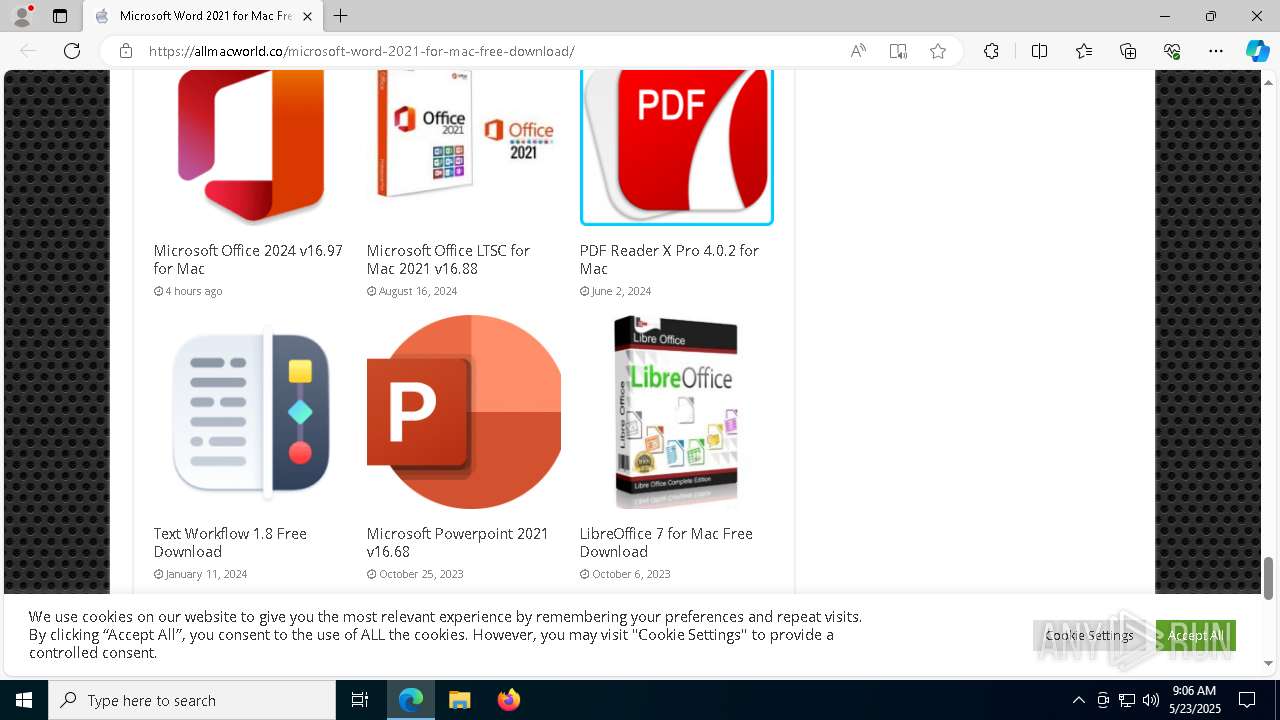This screenshot has width=1280, height=720.
Task: Open File Explorer from taskbar
Action: [x=460, y=700]
